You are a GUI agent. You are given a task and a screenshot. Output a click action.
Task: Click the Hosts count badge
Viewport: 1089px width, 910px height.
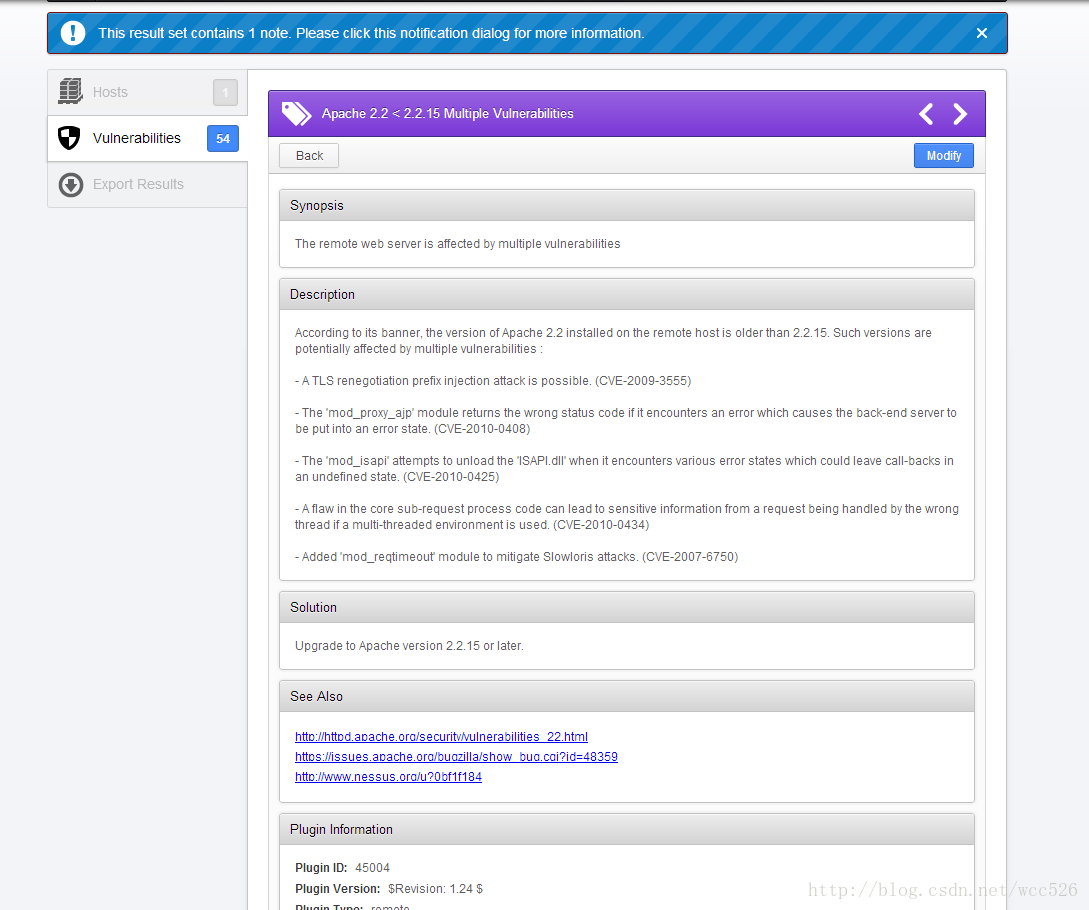pyautogui.click(x=225, y=92)
